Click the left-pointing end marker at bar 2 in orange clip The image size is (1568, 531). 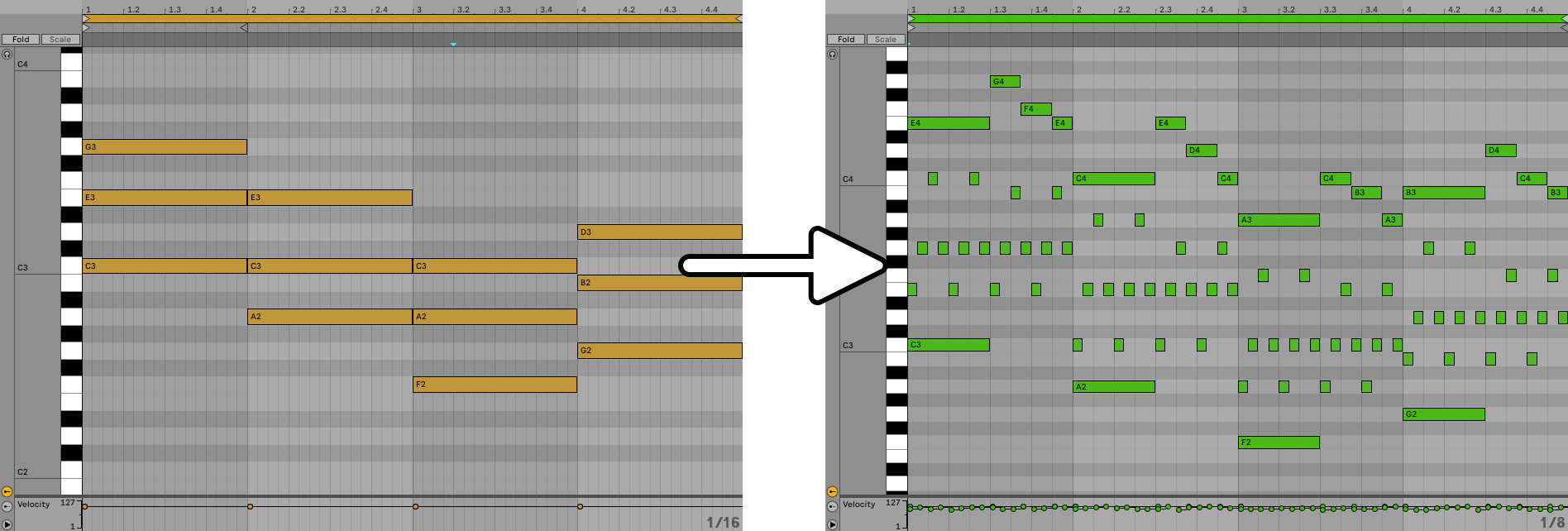point(243,28)
